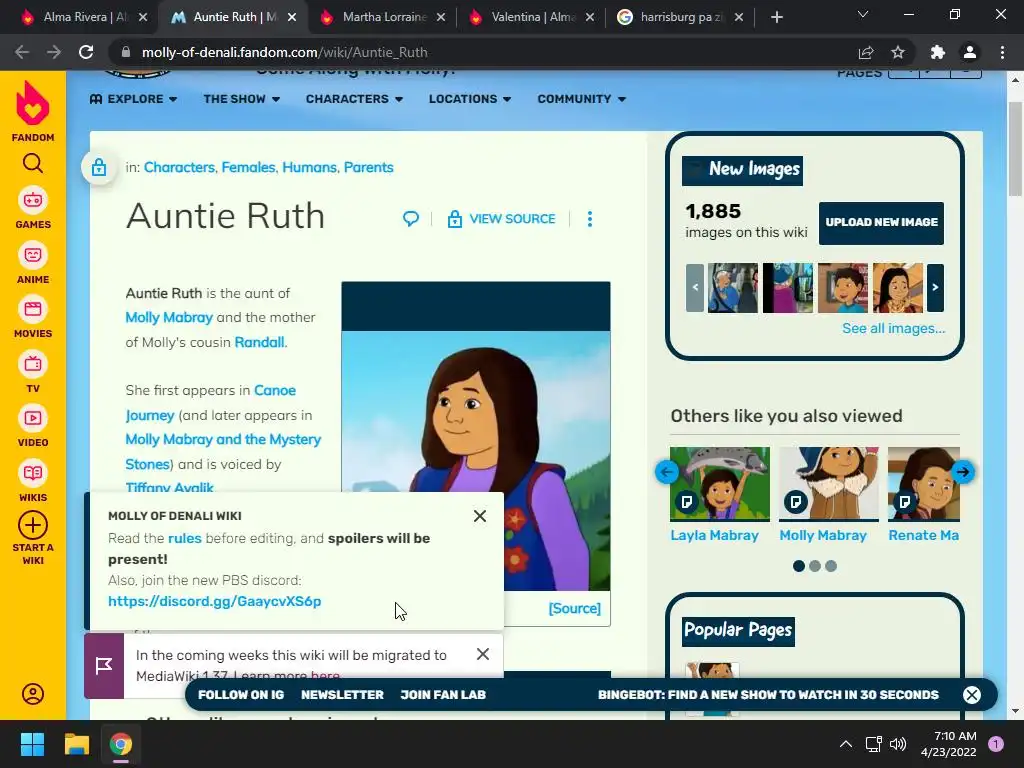Slide the Others like you carousel left

tap(667, 472)
